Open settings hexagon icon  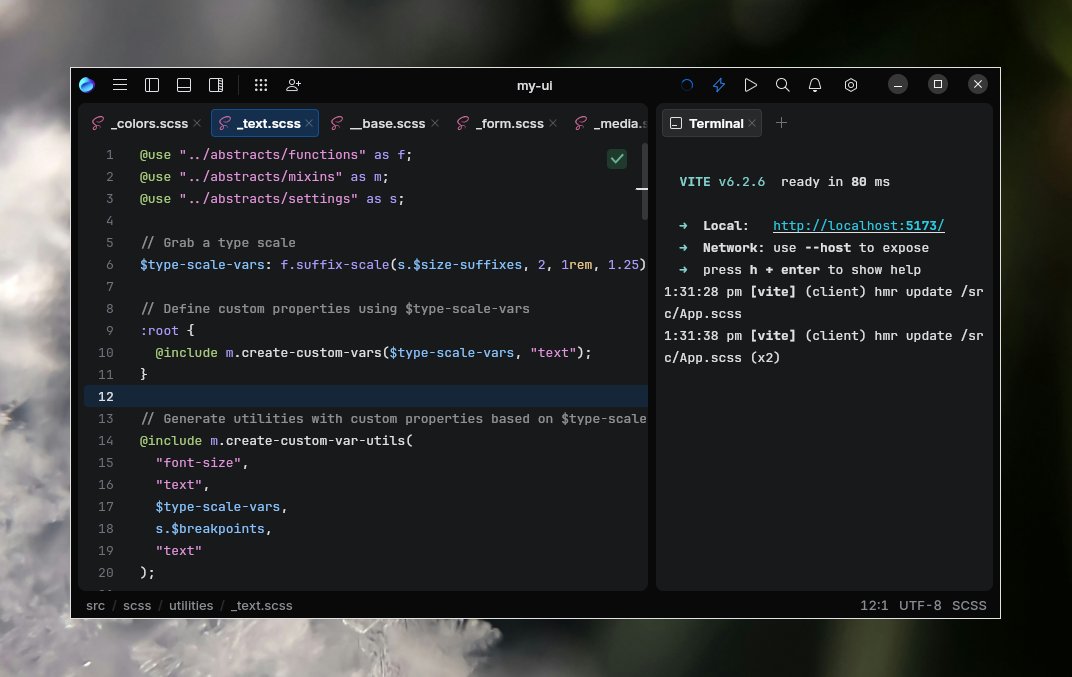pos(850,85)
